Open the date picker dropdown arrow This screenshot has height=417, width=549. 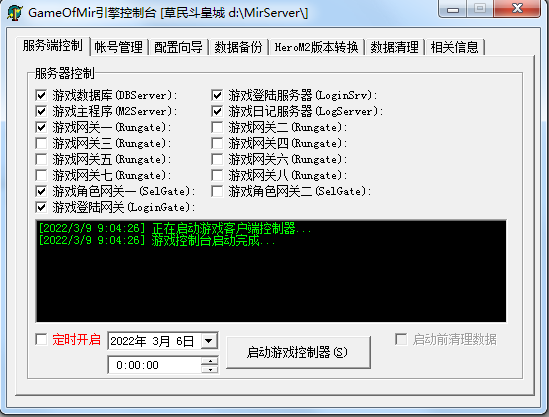coord(209,341)
